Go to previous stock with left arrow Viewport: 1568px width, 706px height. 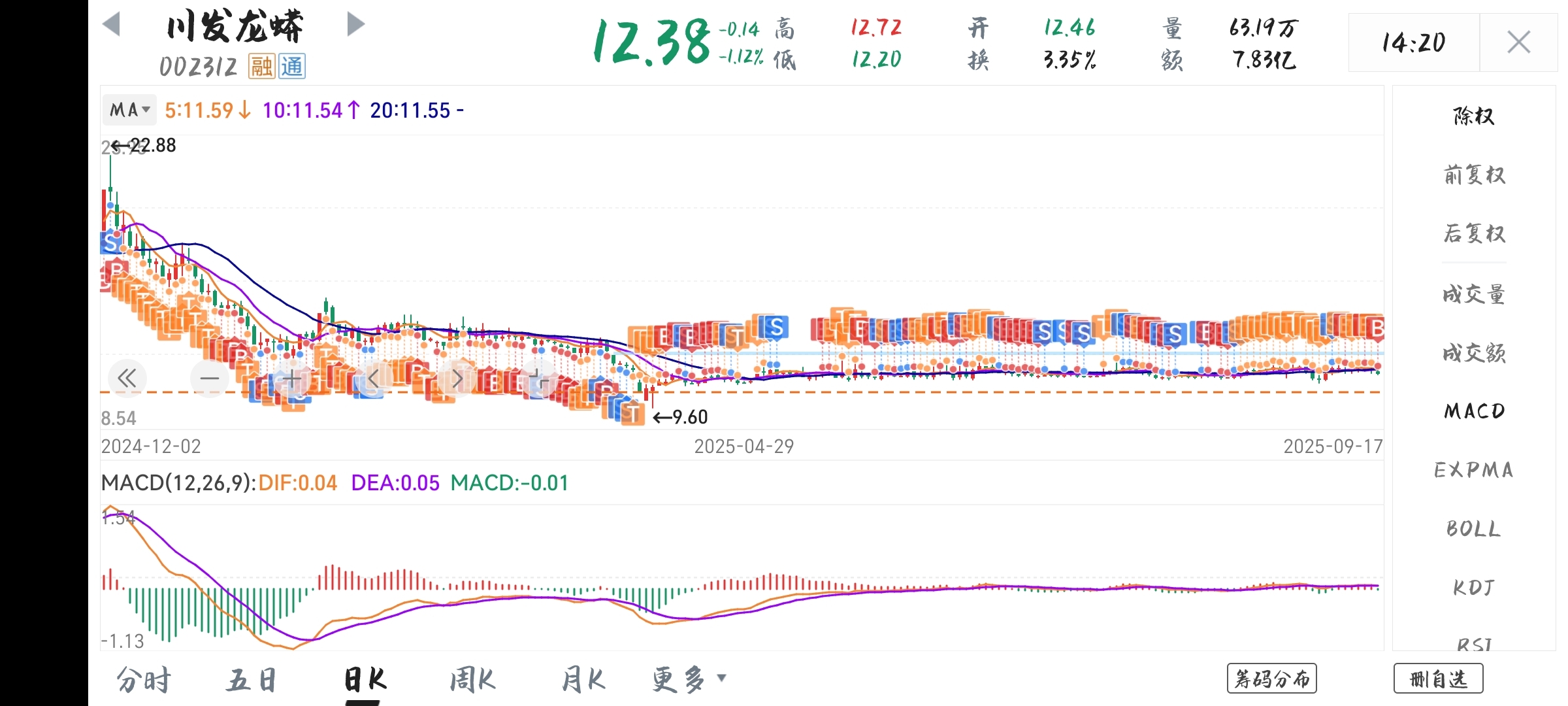coord(112,25)
